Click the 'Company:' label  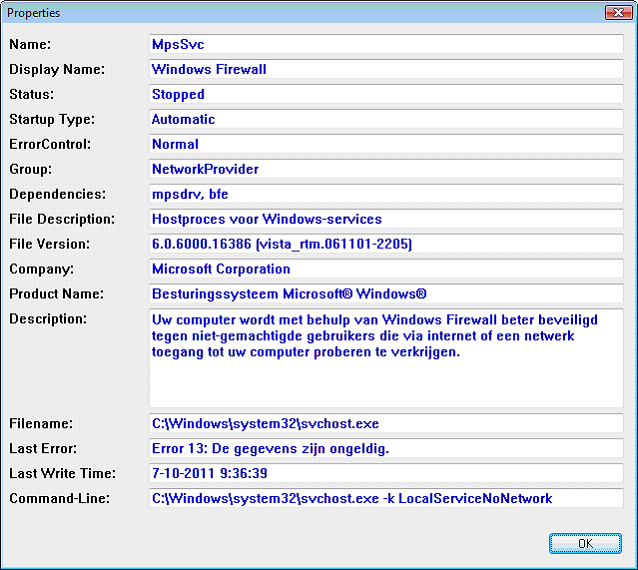pyautogui.click(x=42, y=269)
